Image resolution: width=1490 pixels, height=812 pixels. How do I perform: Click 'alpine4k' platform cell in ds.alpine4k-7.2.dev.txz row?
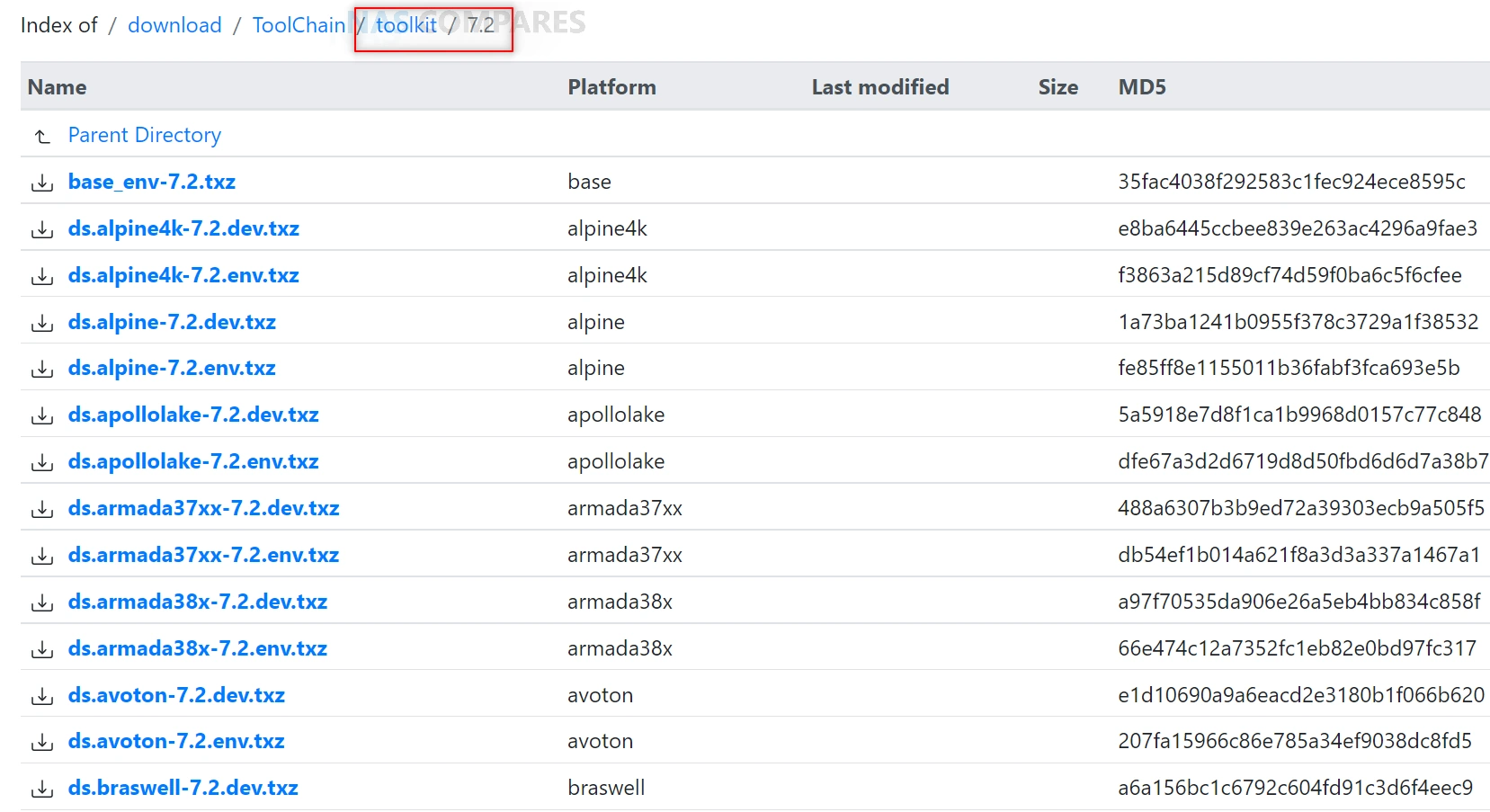click(608, 228)
